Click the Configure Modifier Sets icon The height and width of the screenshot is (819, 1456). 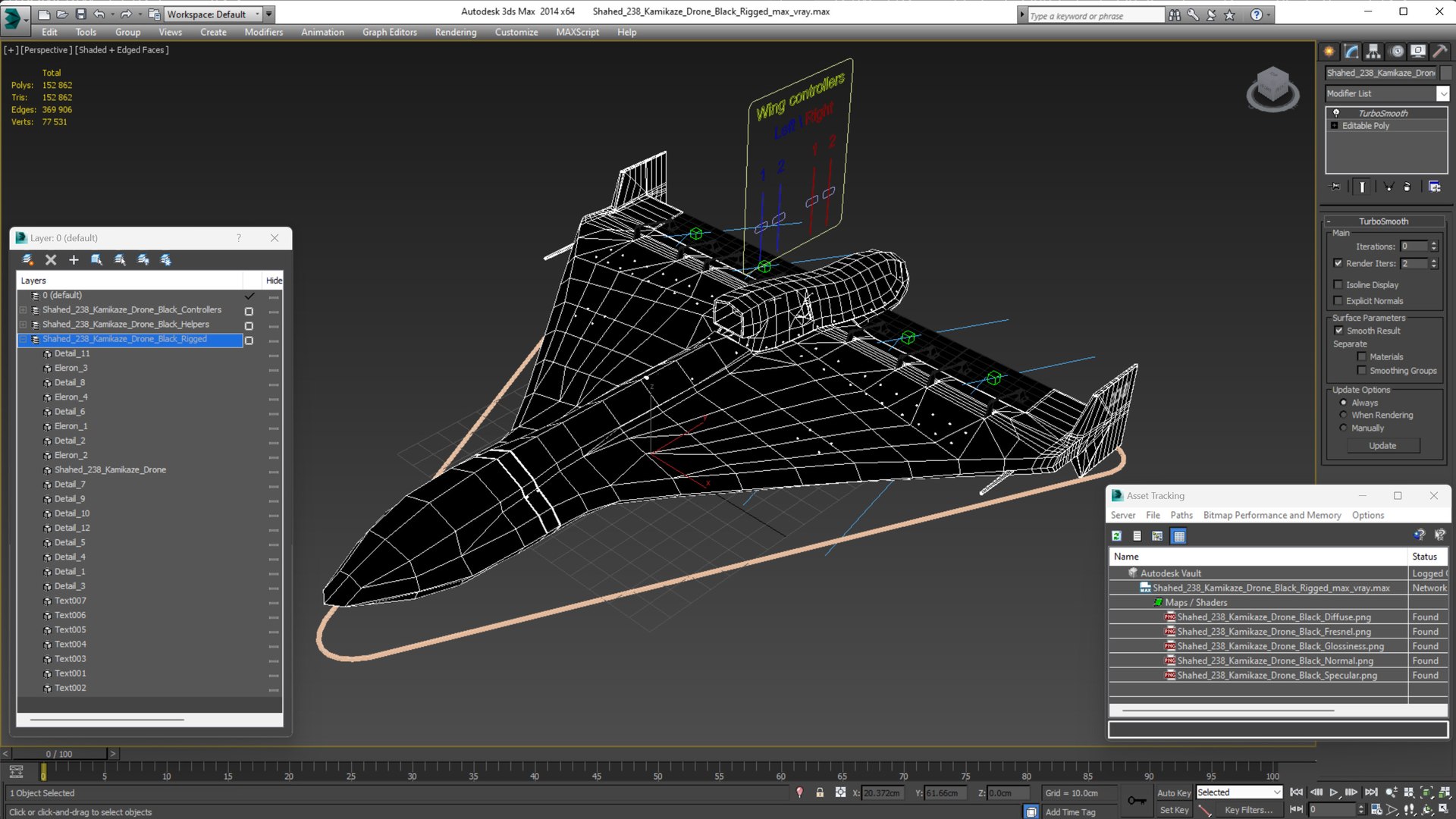point(1435,187)
